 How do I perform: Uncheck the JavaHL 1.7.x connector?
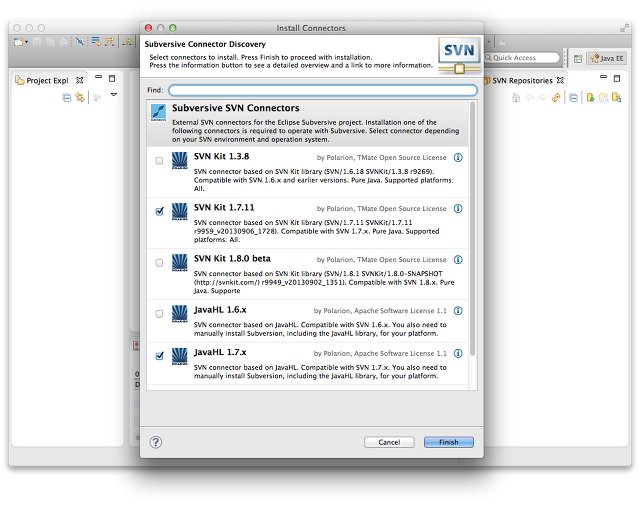pyautogui.click(x=160, y=356)
